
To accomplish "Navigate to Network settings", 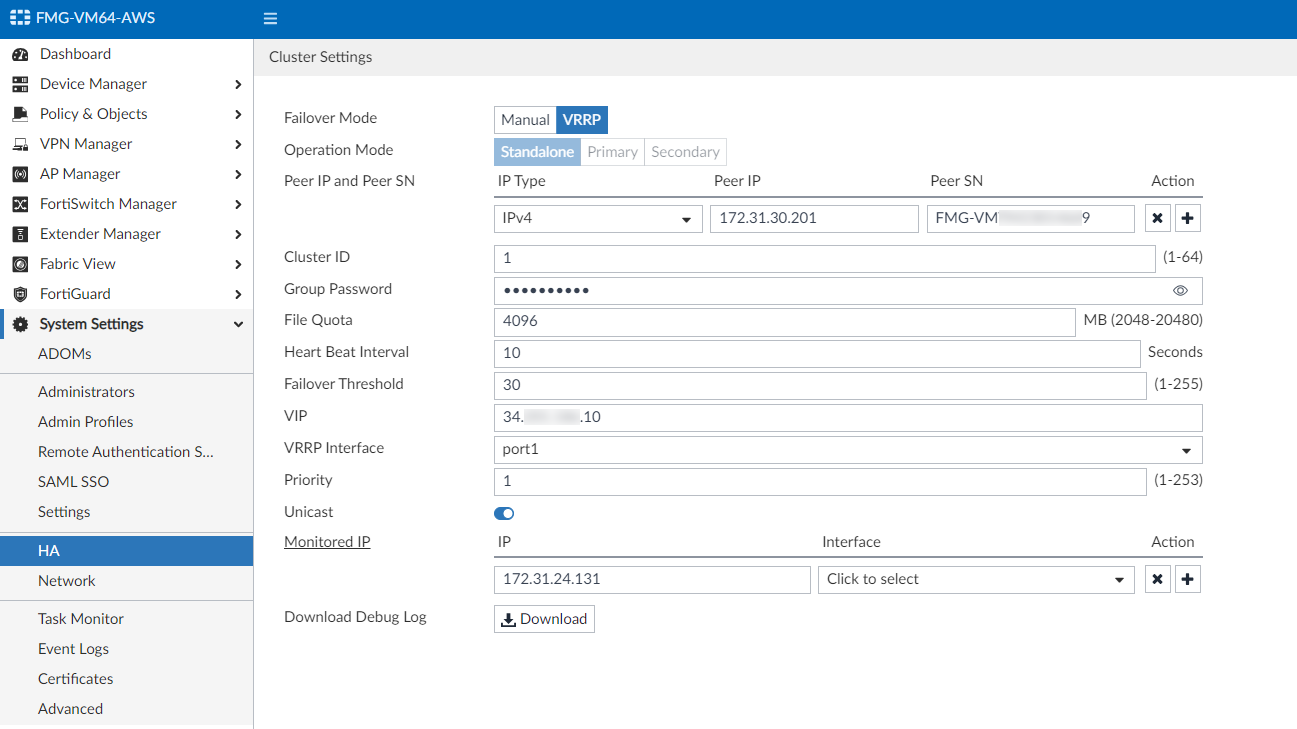I will pyautogui.click(x=66, y=580).
